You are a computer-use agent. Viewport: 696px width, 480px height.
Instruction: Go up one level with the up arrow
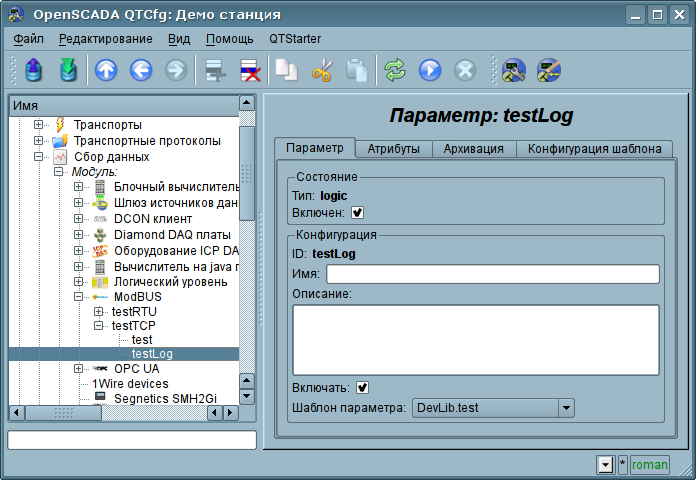[106, 70]
